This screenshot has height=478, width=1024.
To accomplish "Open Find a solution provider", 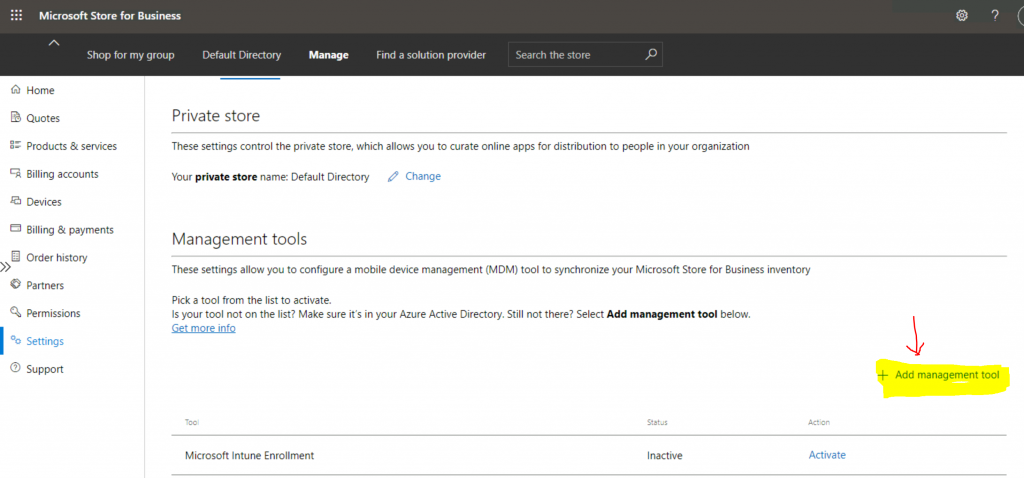I will [431, 55].
